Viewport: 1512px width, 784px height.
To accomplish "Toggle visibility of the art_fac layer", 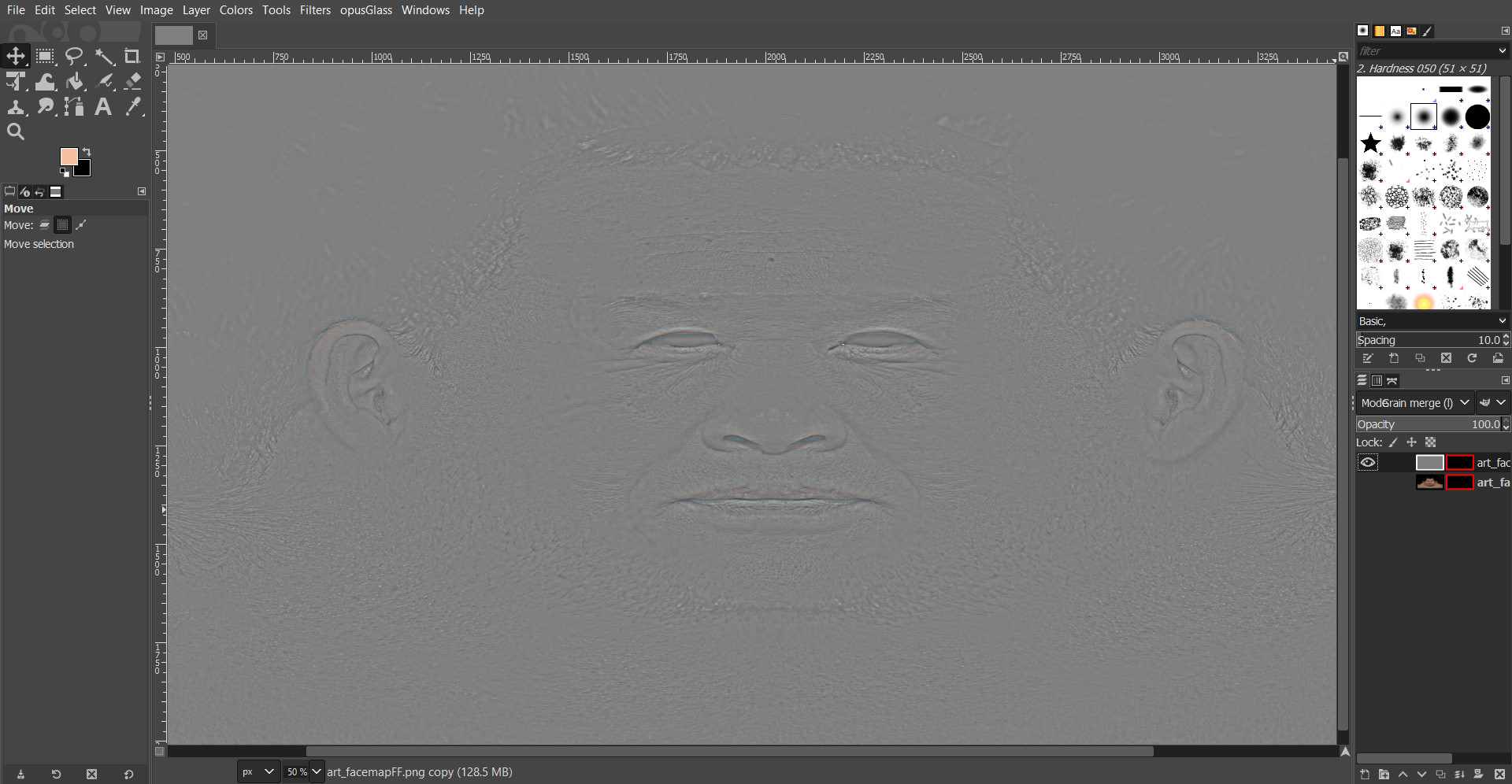I will (1368, 462).
